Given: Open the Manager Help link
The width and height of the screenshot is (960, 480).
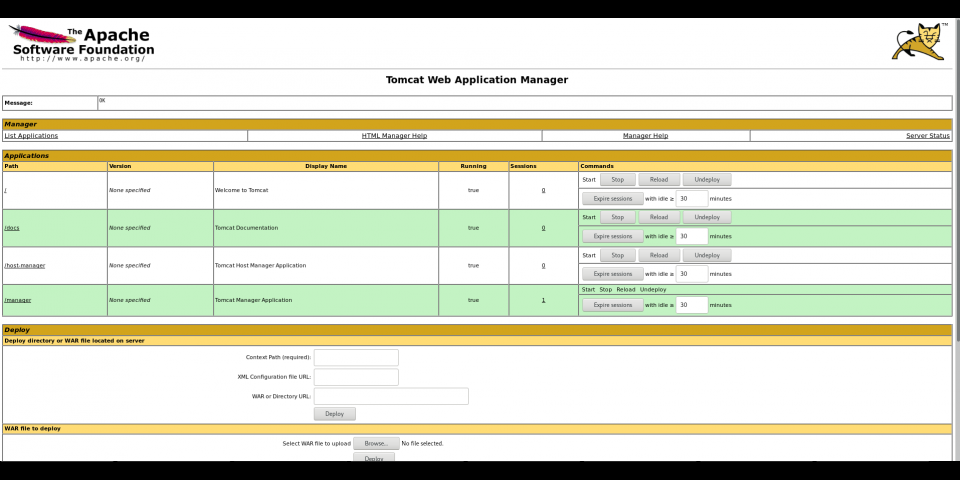Looking at the screenshot, I should [645, 135].
